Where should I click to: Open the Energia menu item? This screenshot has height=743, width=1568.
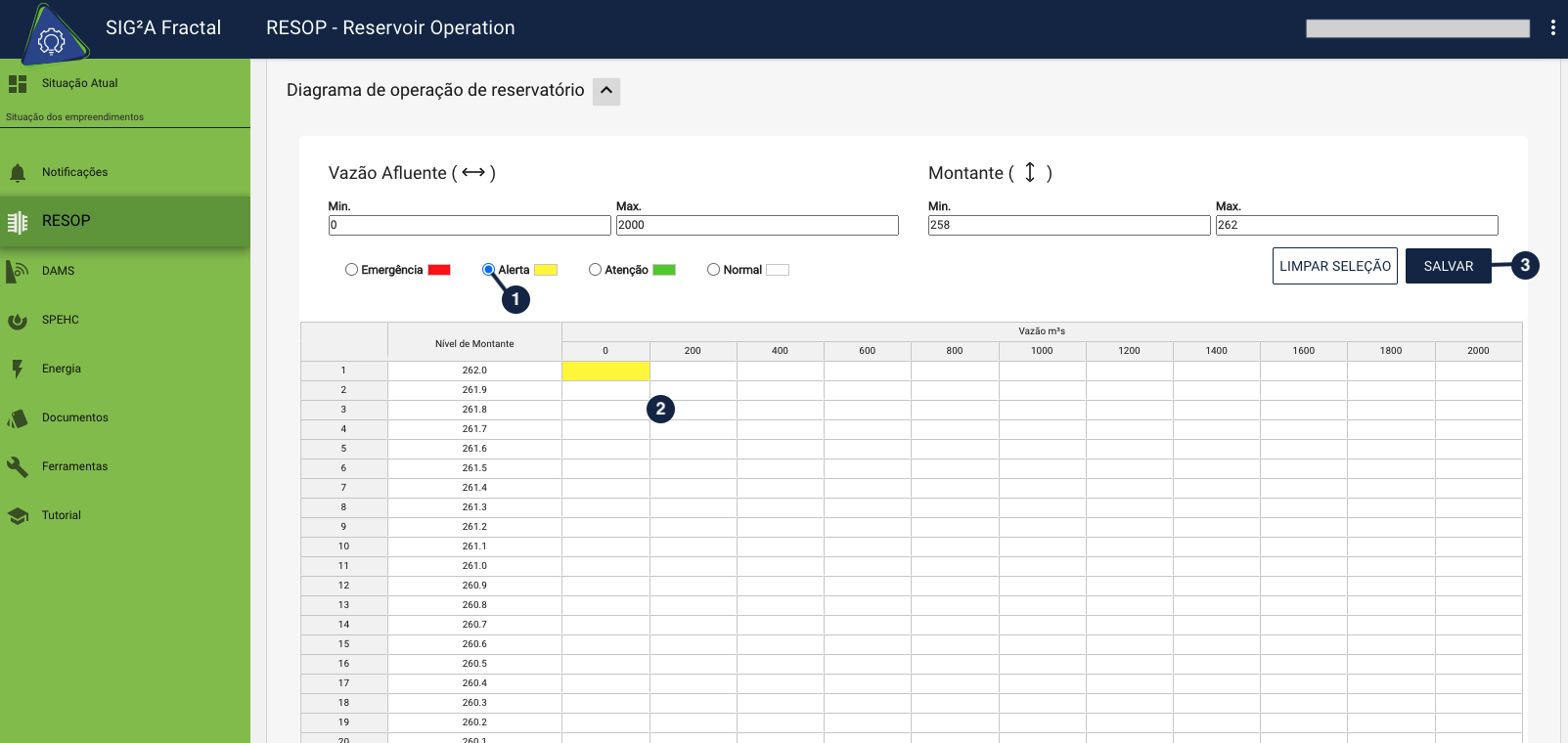62,369
